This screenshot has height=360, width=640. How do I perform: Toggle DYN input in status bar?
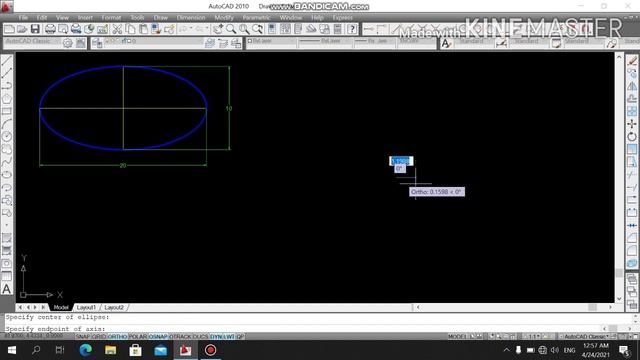pyautogui.click(x=216, y=337)
